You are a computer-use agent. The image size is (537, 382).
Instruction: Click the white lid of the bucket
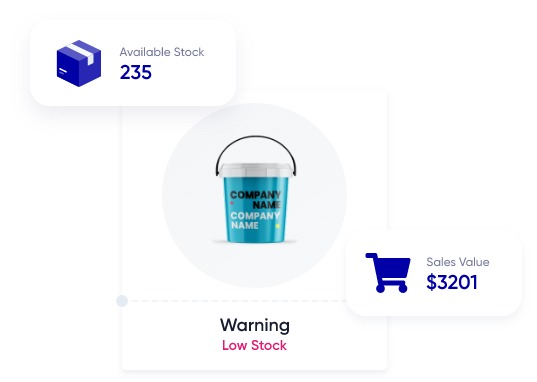click(256, 170)
